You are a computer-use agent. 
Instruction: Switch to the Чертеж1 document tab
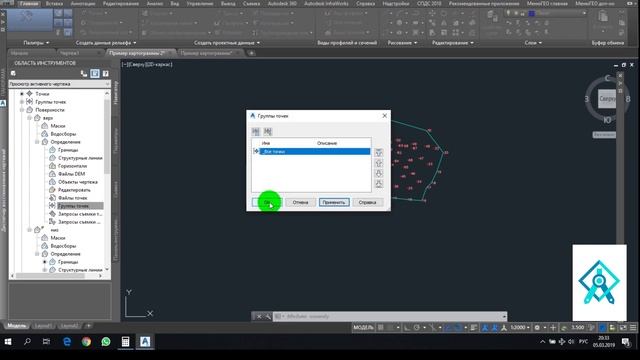tap(70, 53)
